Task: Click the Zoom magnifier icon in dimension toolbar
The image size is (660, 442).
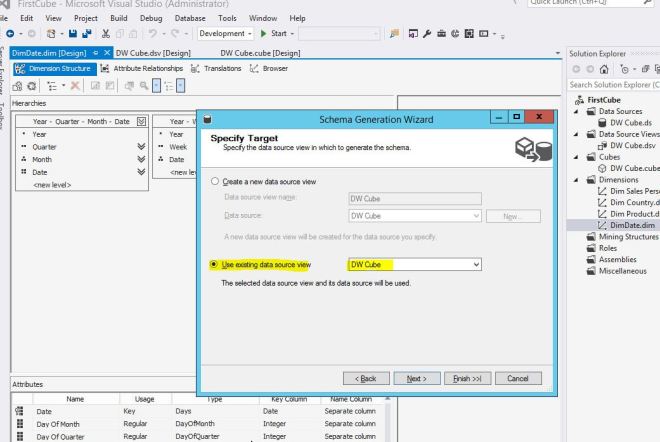Action: click(145, 87)
